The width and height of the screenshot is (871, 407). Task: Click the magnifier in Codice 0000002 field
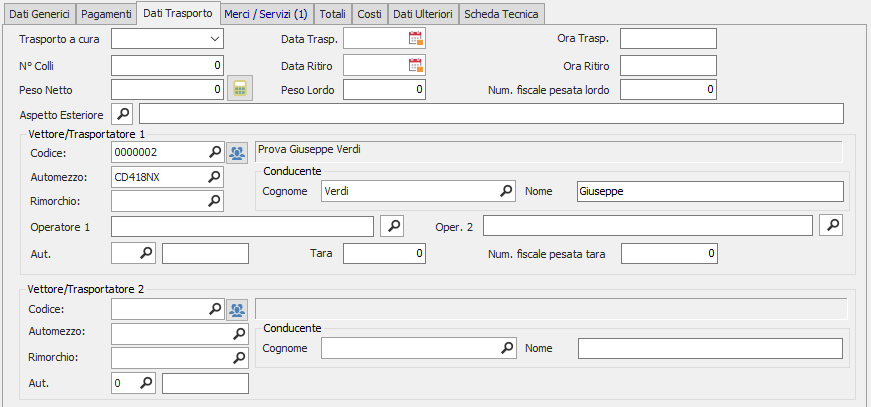(214, 152)
